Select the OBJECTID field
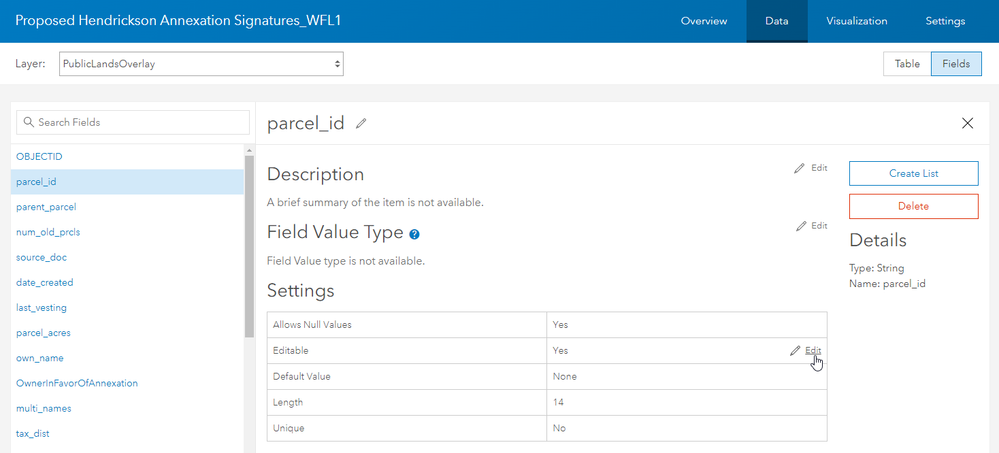The width and height of the screenshot is (999, 453). pos(39,157)
